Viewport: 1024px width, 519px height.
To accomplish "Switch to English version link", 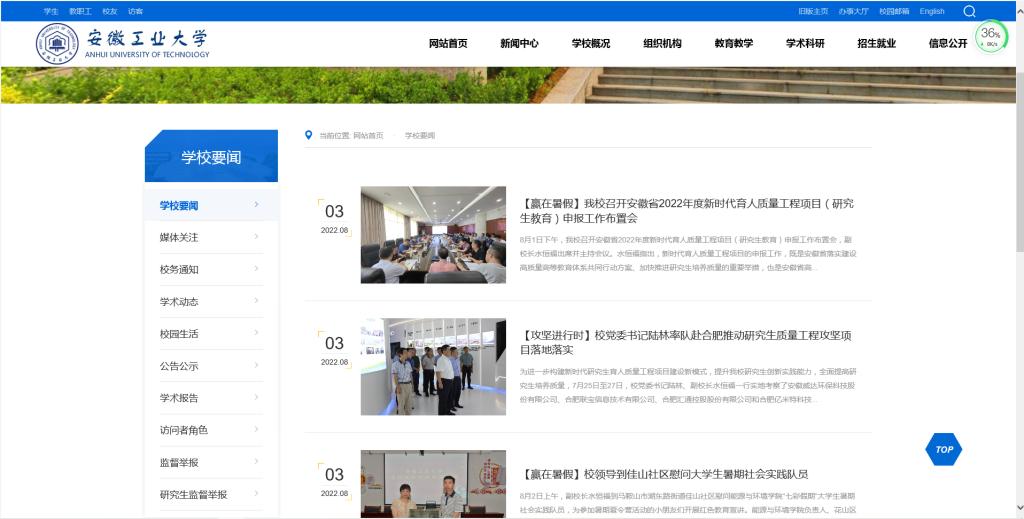I will click(x=931, y=11).
